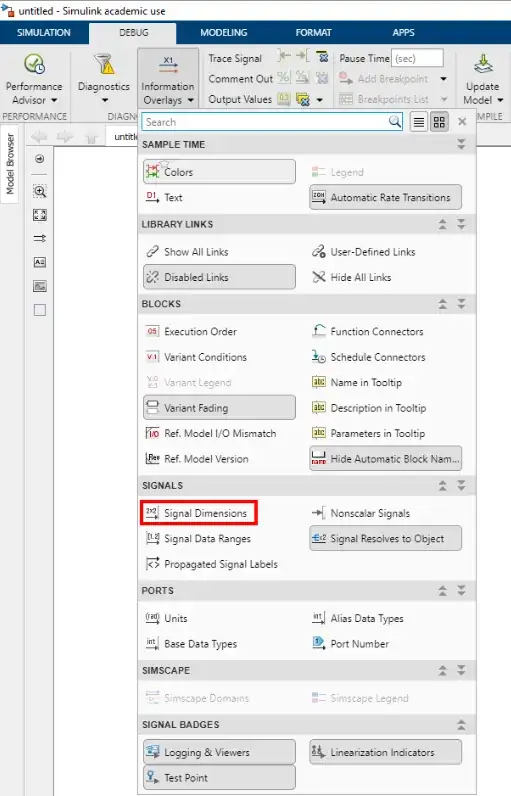Image resolution: width=511 pixels, height=796 pixels.
Task: Collapse the Library Links section
Action: [x=442, y=224]
